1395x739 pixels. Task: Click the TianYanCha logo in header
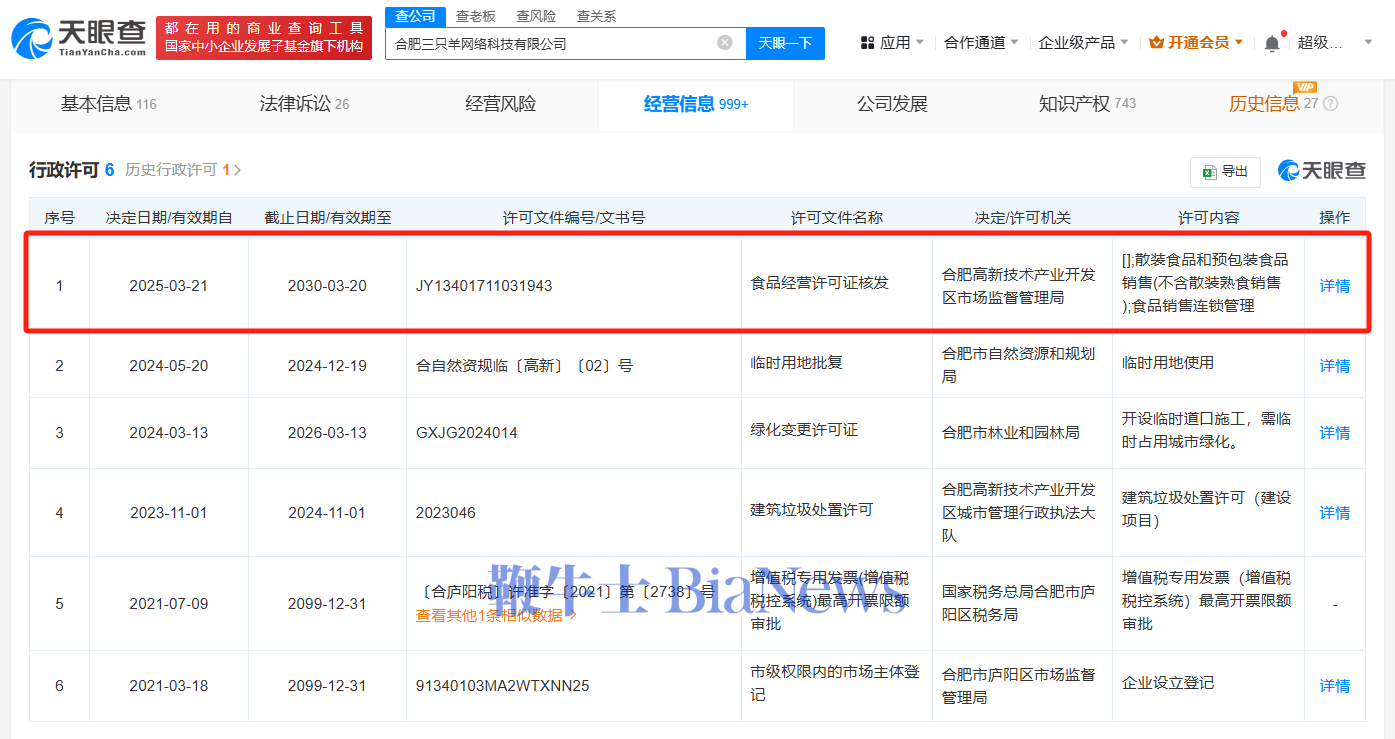pos(78,38)
